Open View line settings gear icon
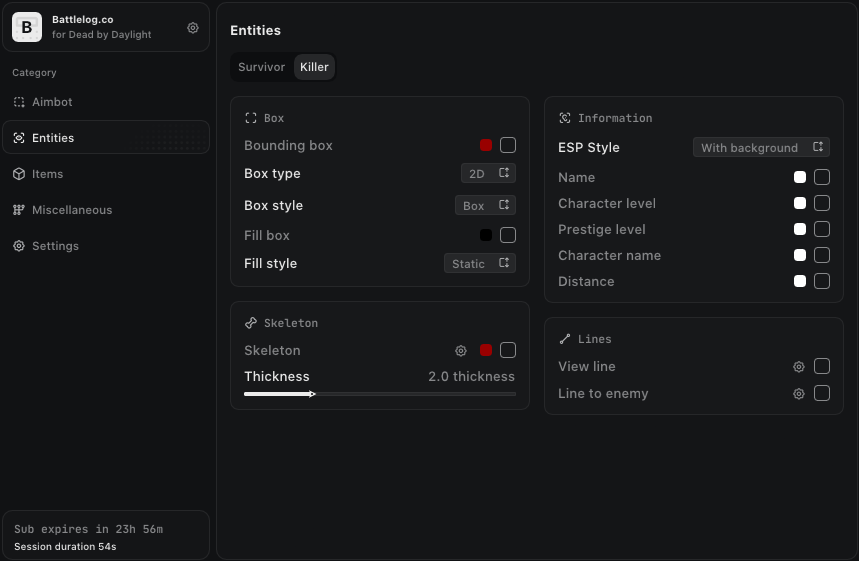The height and width of the screenshot is (561, 859). (799, 367)
